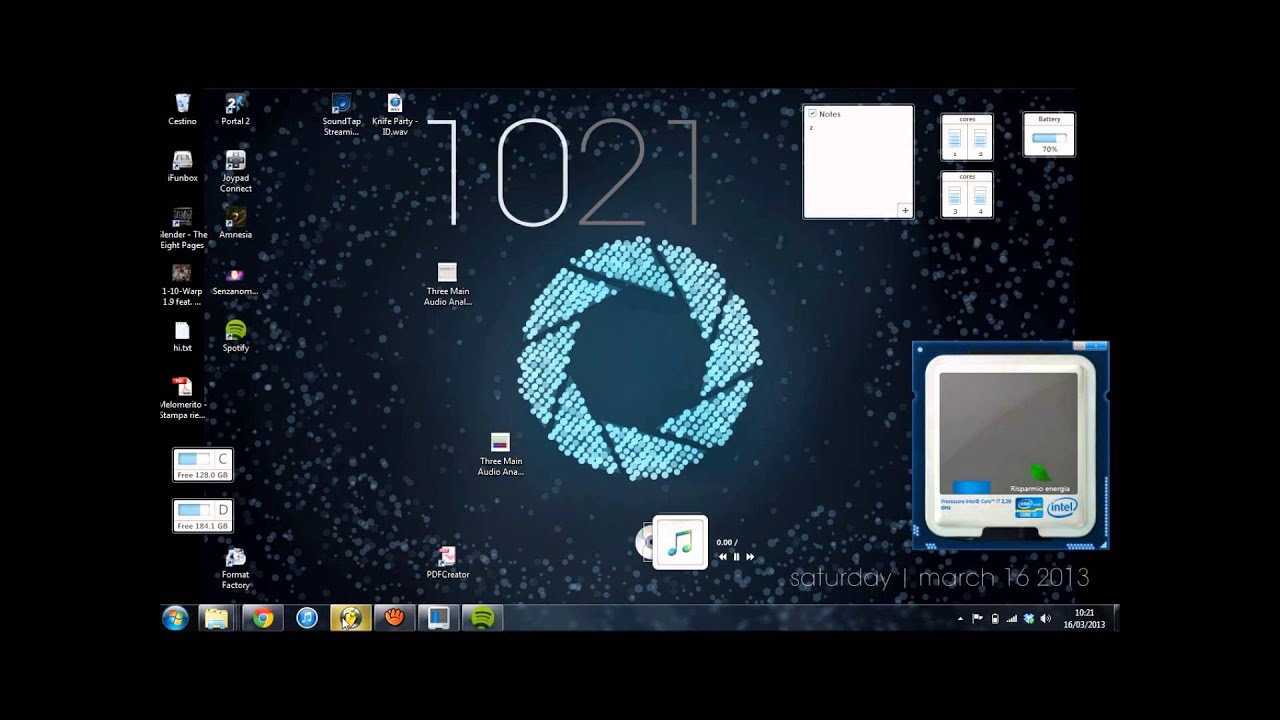The width and height of the screenshot is (1280, 720).
Task: Select the PDFCreator desktop icon
Action: tap(447, 562)
